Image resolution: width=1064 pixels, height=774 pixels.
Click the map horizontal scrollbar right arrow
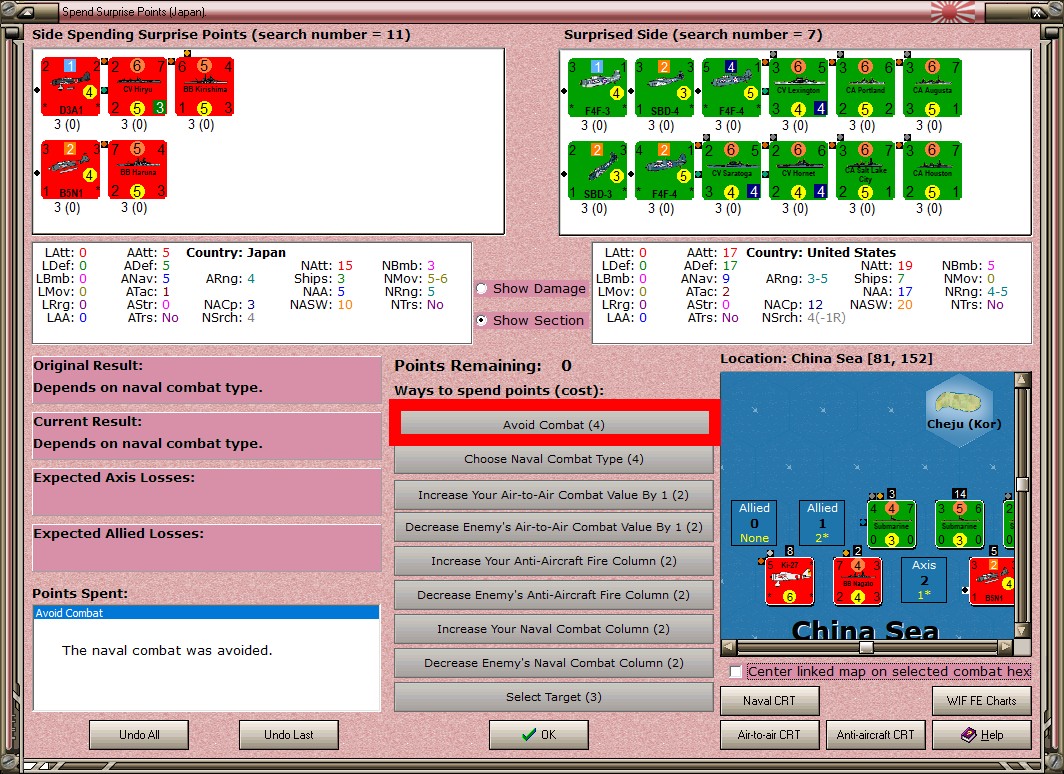pos(1006,647)
